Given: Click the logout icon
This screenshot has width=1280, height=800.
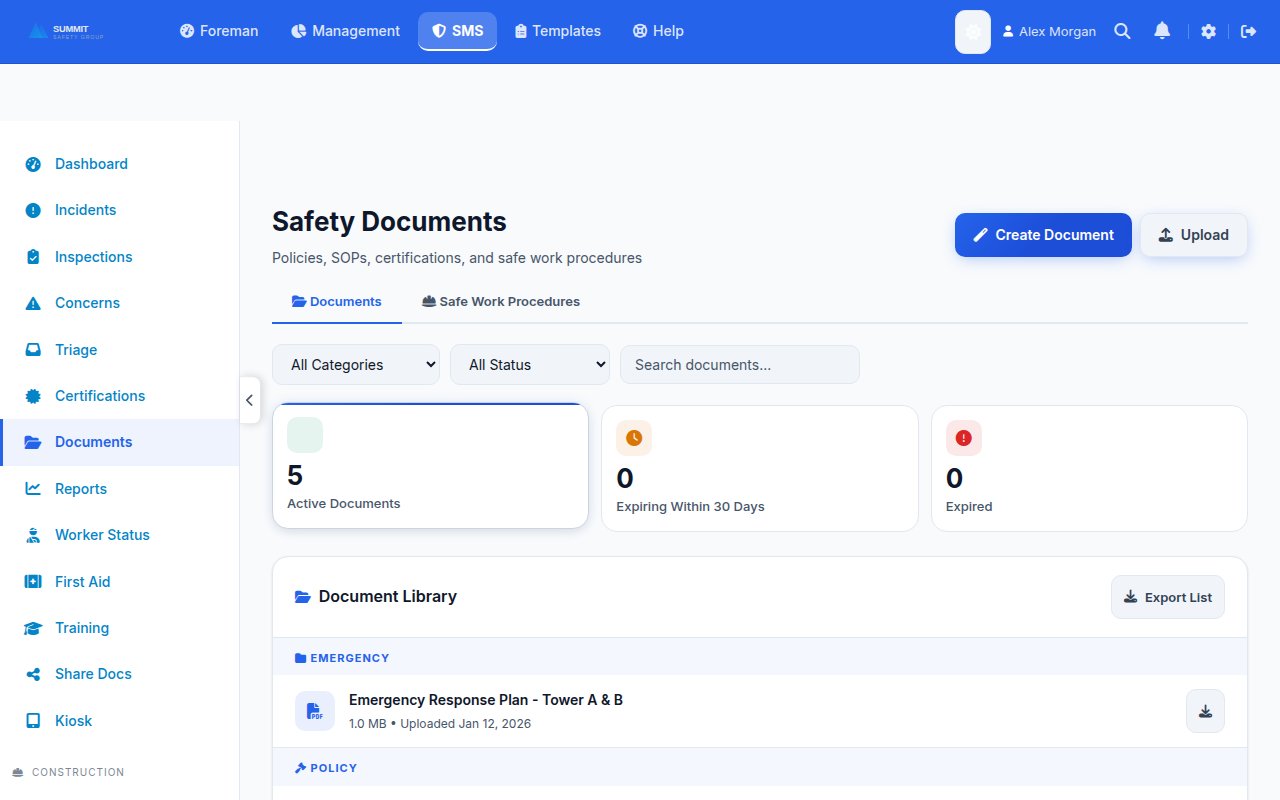Looking at the screenshot, I should tap(1248, 31).
